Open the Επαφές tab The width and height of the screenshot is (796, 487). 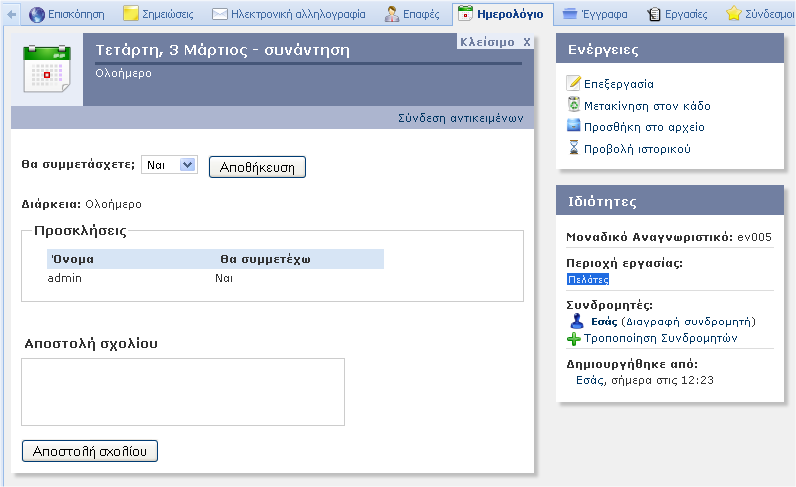tap(412, 14)
